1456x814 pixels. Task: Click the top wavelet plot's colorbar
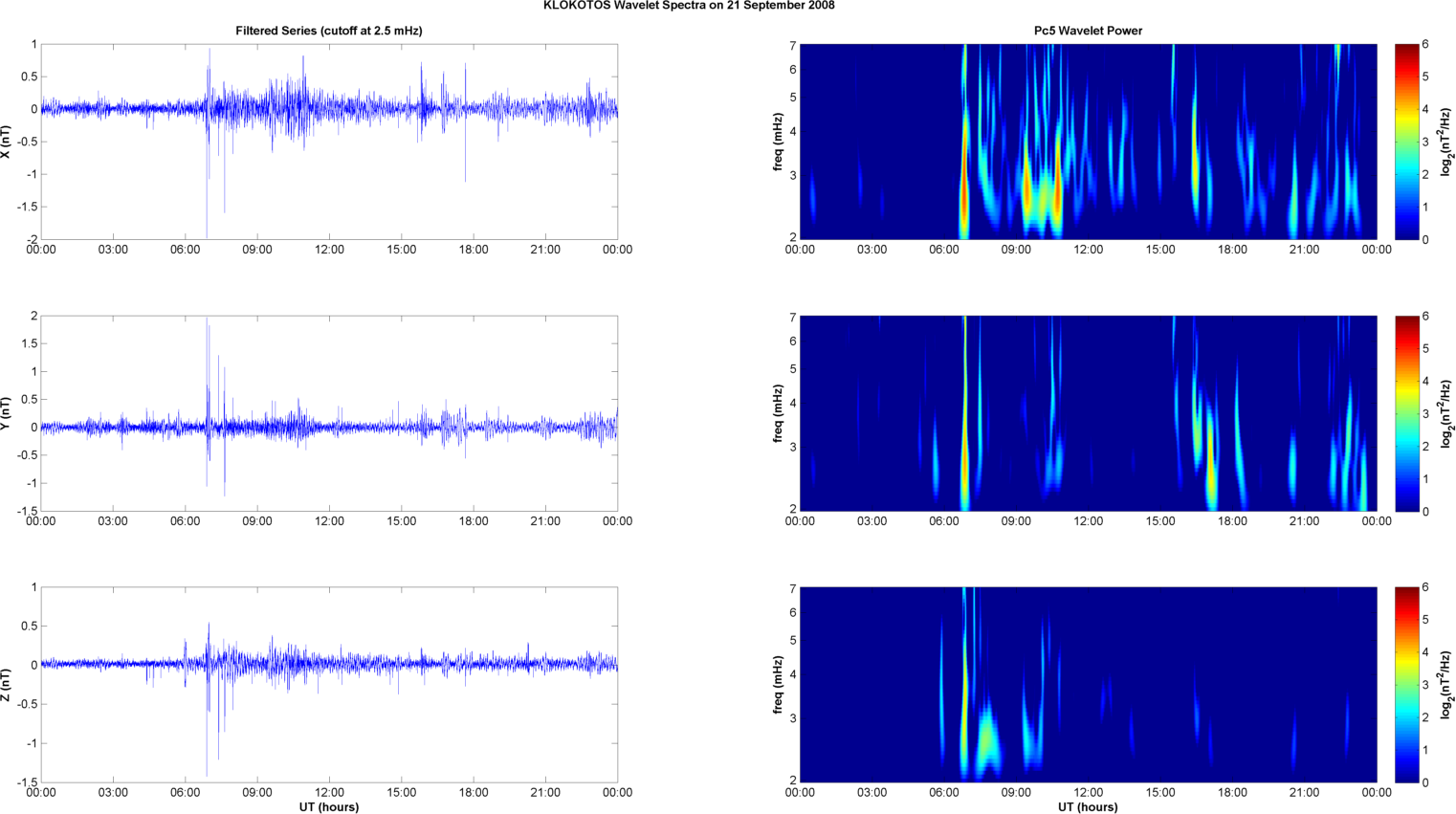coord(1406,142)
